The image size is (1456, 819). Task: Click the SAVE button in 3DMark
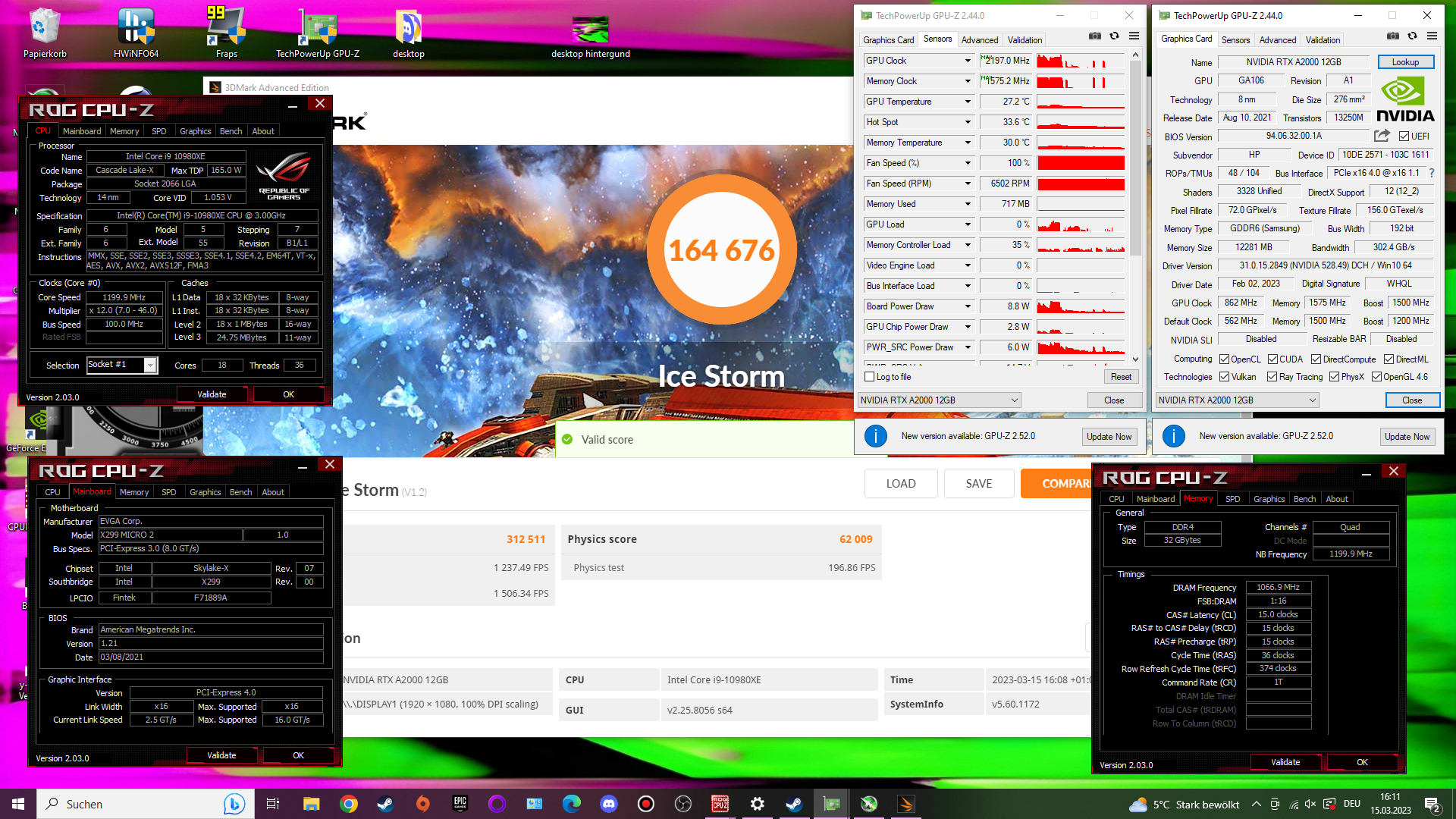(979, 484)
